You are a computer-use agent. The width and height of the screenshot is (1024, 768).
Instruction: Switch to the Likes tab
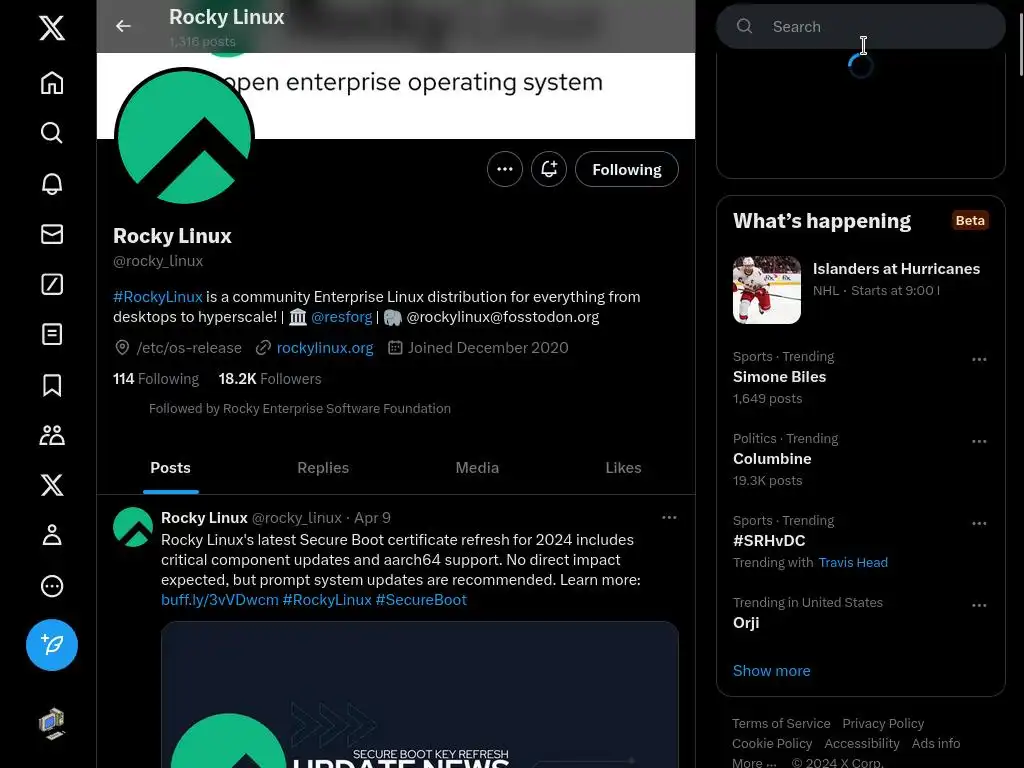point(623,468)
